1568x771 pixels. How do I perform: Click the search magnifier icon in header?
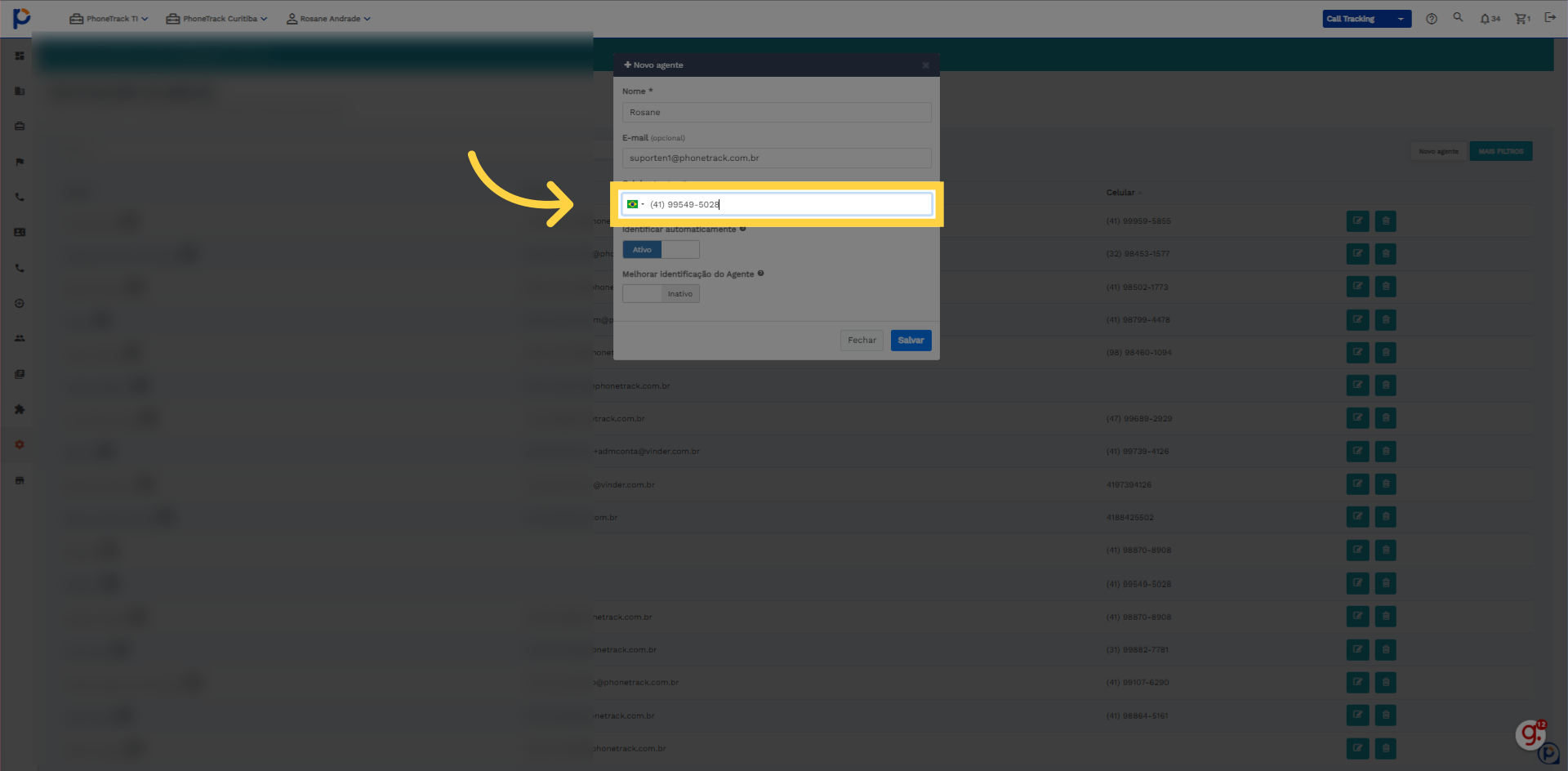click(1458, 17)
